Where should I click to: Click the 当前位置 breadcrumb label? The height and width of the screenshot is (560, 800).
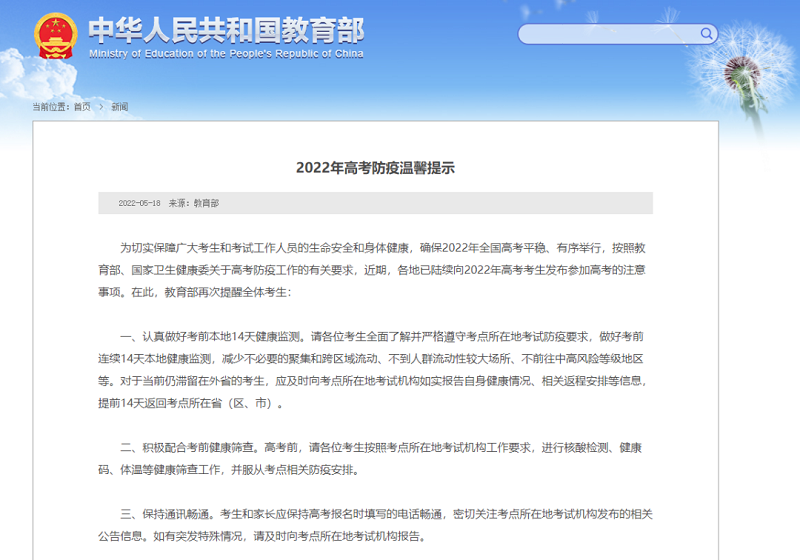tap(50, 106)
